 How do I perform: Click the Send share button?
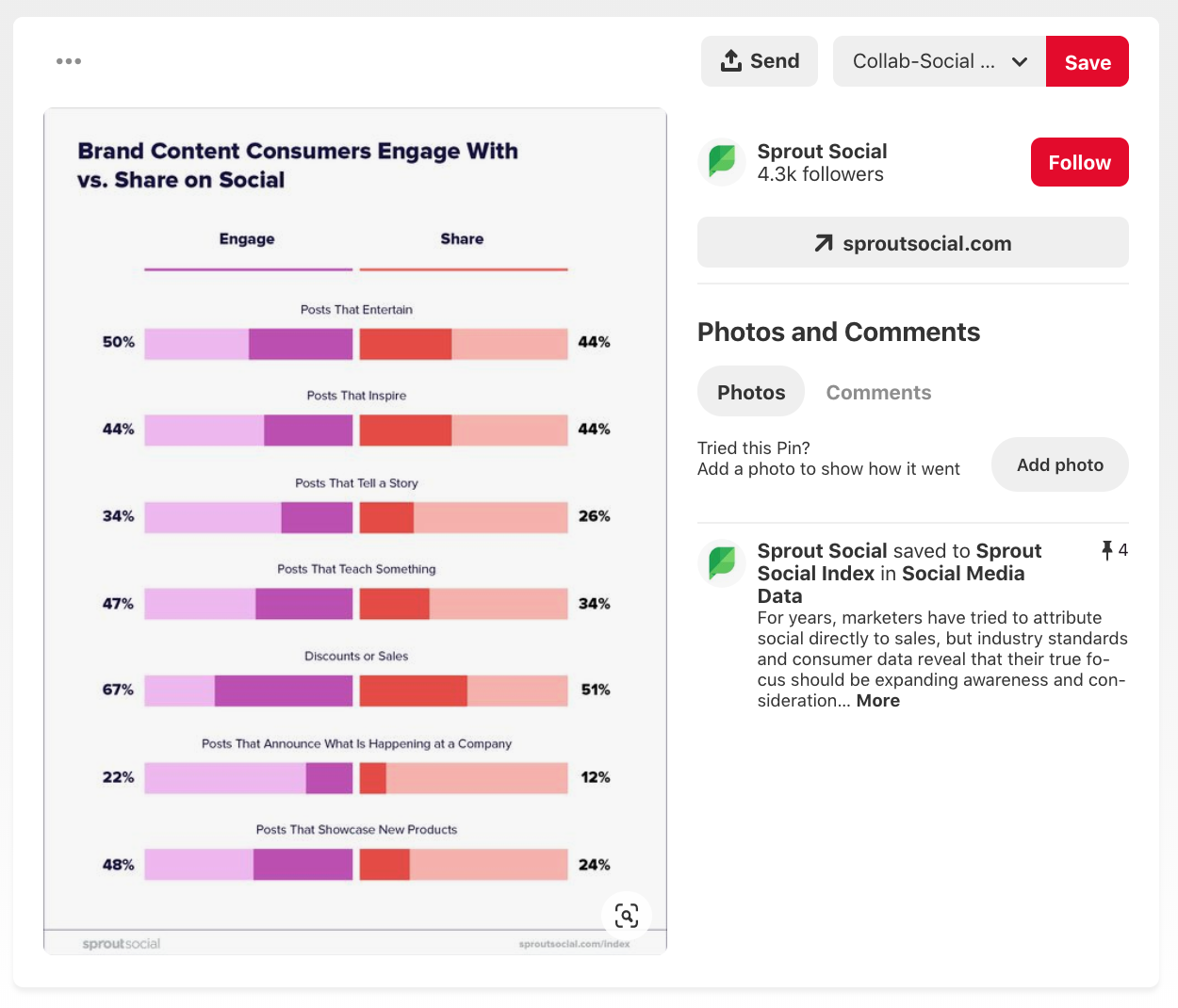760,61
